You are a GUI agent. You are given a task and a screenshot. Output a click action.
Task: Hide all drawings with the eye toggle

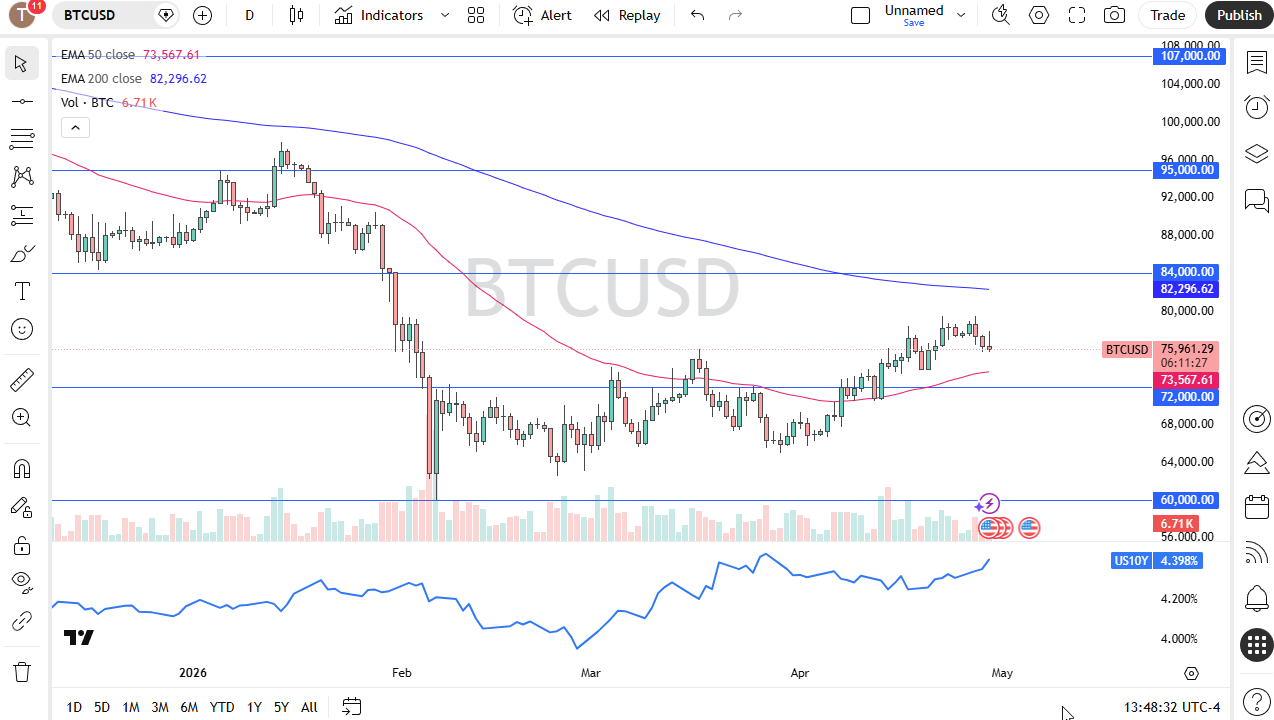click(x=22, y=583)
